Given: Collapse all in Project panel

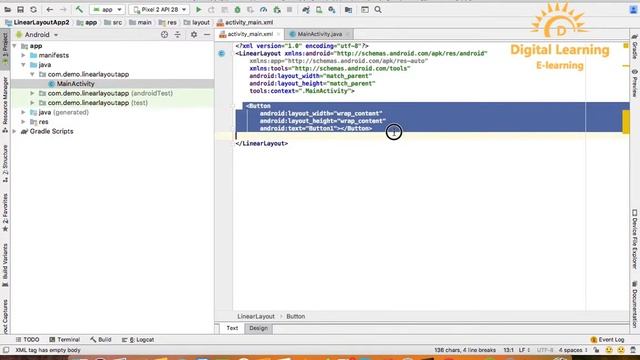Looking at the screenshot, I should click(x=178, y=35).
